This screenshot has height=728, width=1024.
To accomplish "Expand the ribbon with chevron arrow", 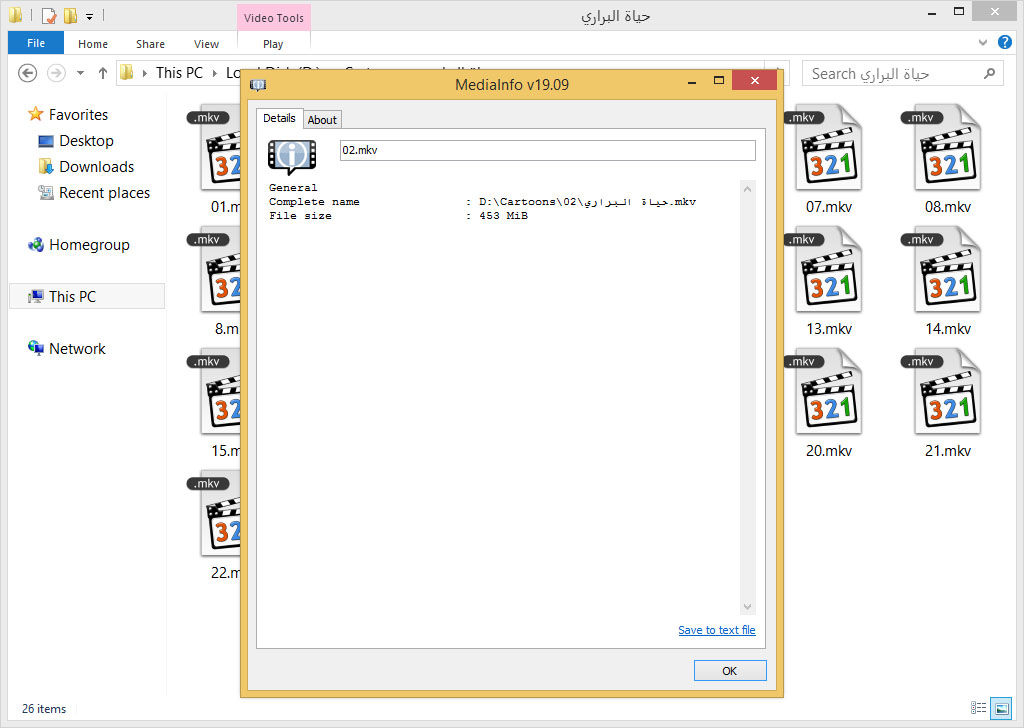I will pos(983,43).
